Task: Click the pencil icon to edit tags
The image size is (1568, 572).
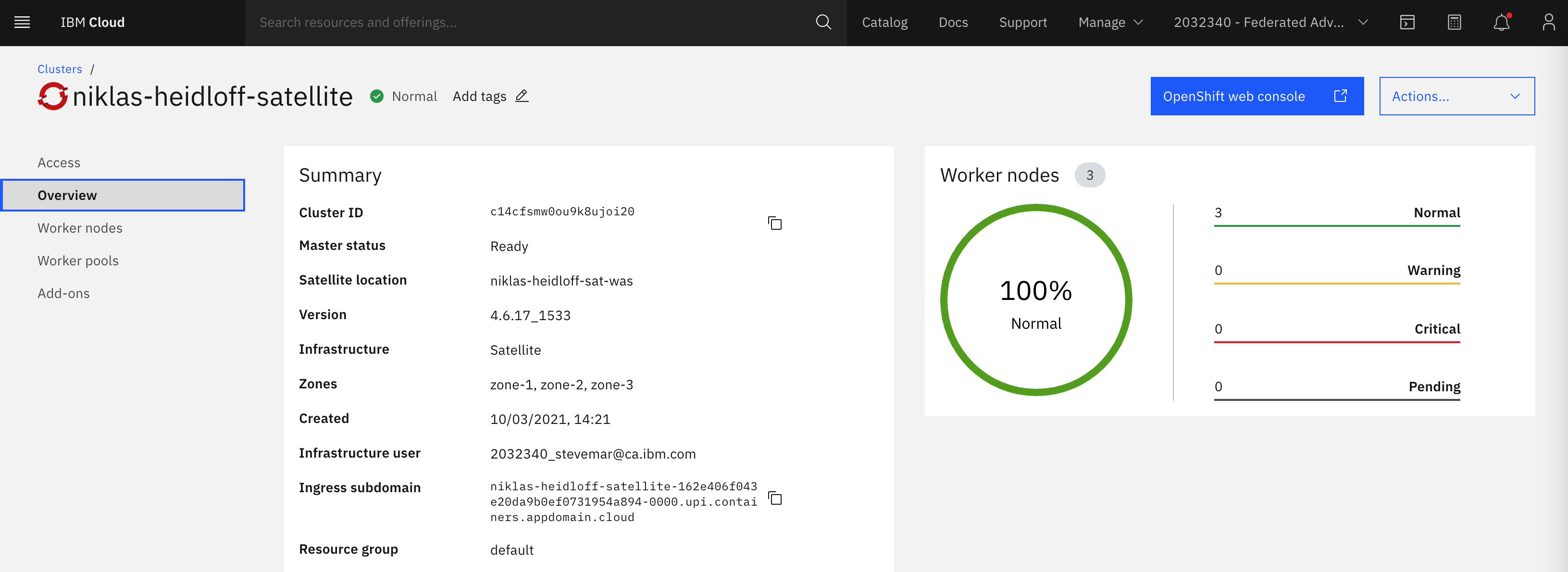Action: [x=522, y=96]
